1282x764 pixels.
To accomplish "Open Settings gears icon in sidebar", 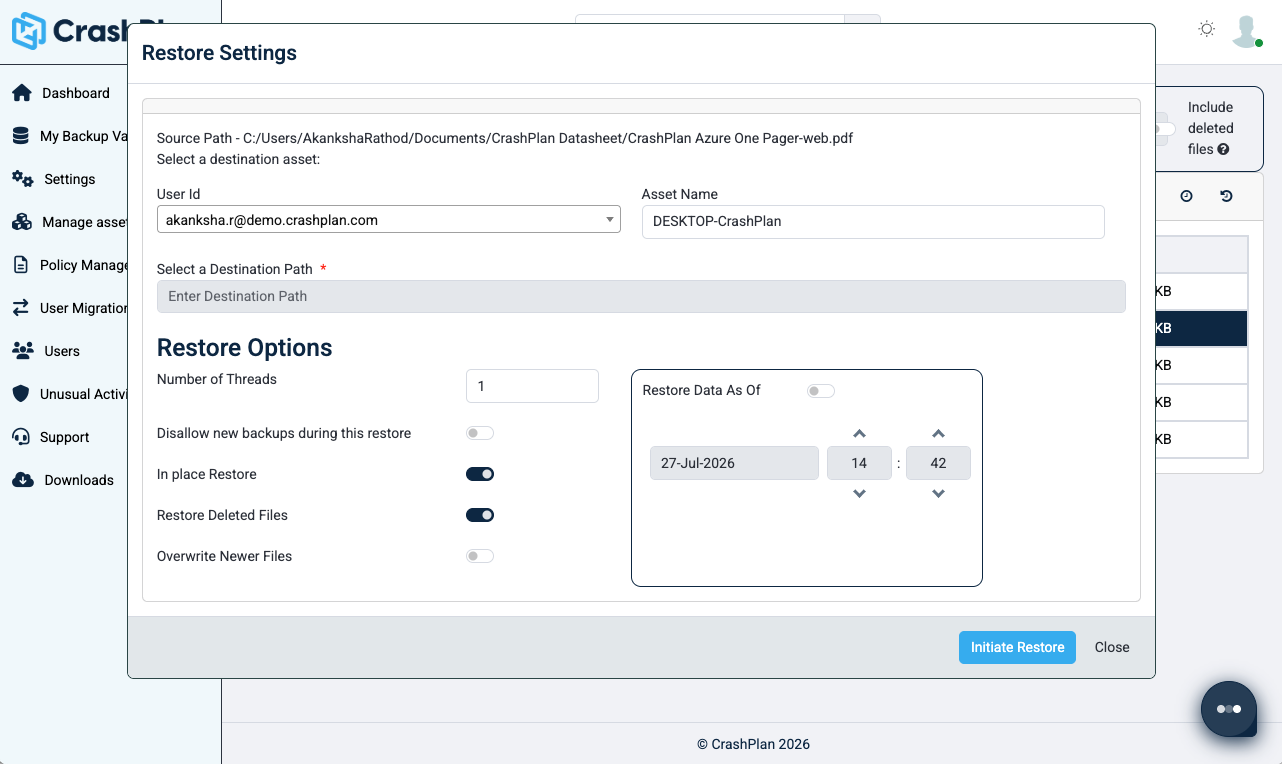I will tap(22, 179).
